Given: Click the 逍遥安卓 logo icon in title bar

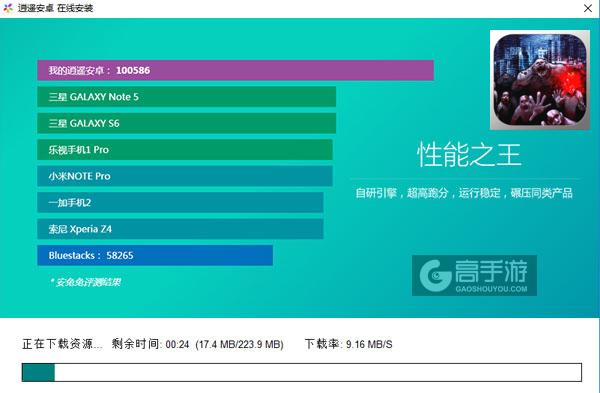Looking at the screenshot, I should coord(8,8).
